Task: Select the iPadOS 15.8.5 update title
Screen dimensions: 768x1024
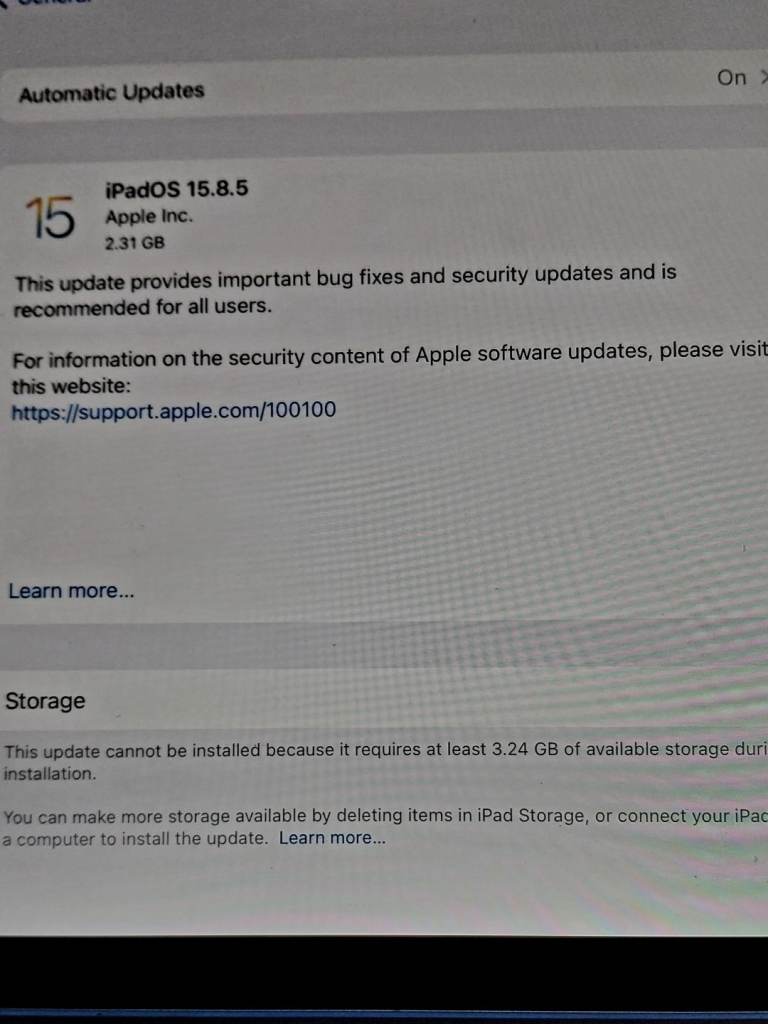Action: pos(175,189)
